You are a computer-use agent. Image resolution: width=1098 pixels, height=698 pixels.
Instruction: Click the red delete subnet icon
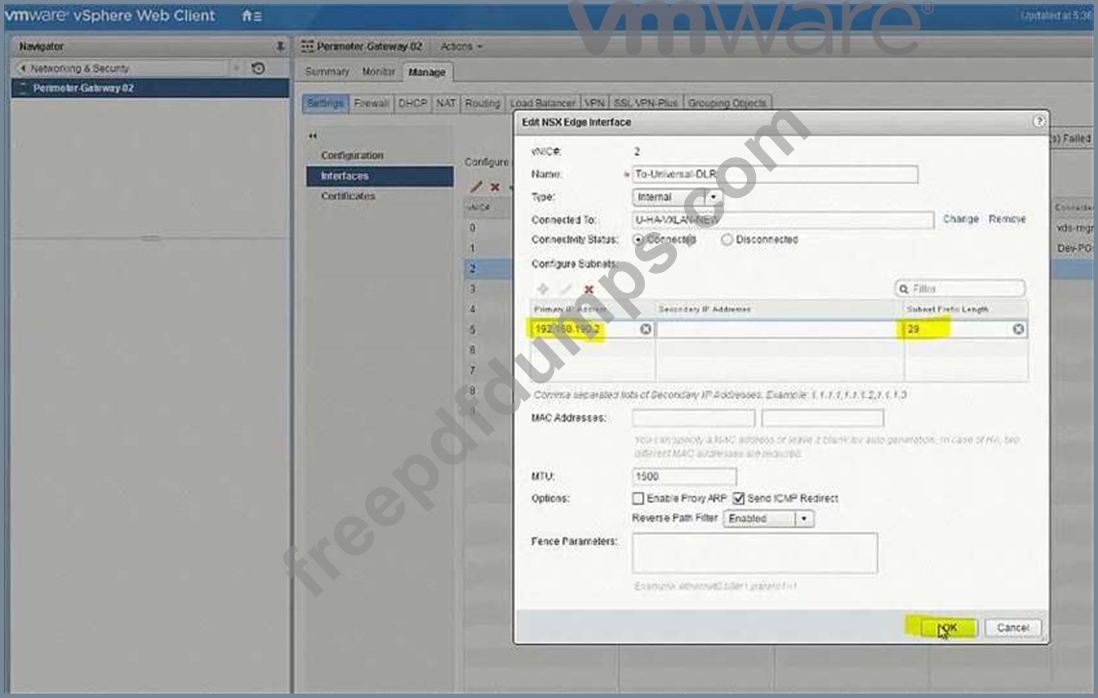pyautogui.click(x=589, y=288)
